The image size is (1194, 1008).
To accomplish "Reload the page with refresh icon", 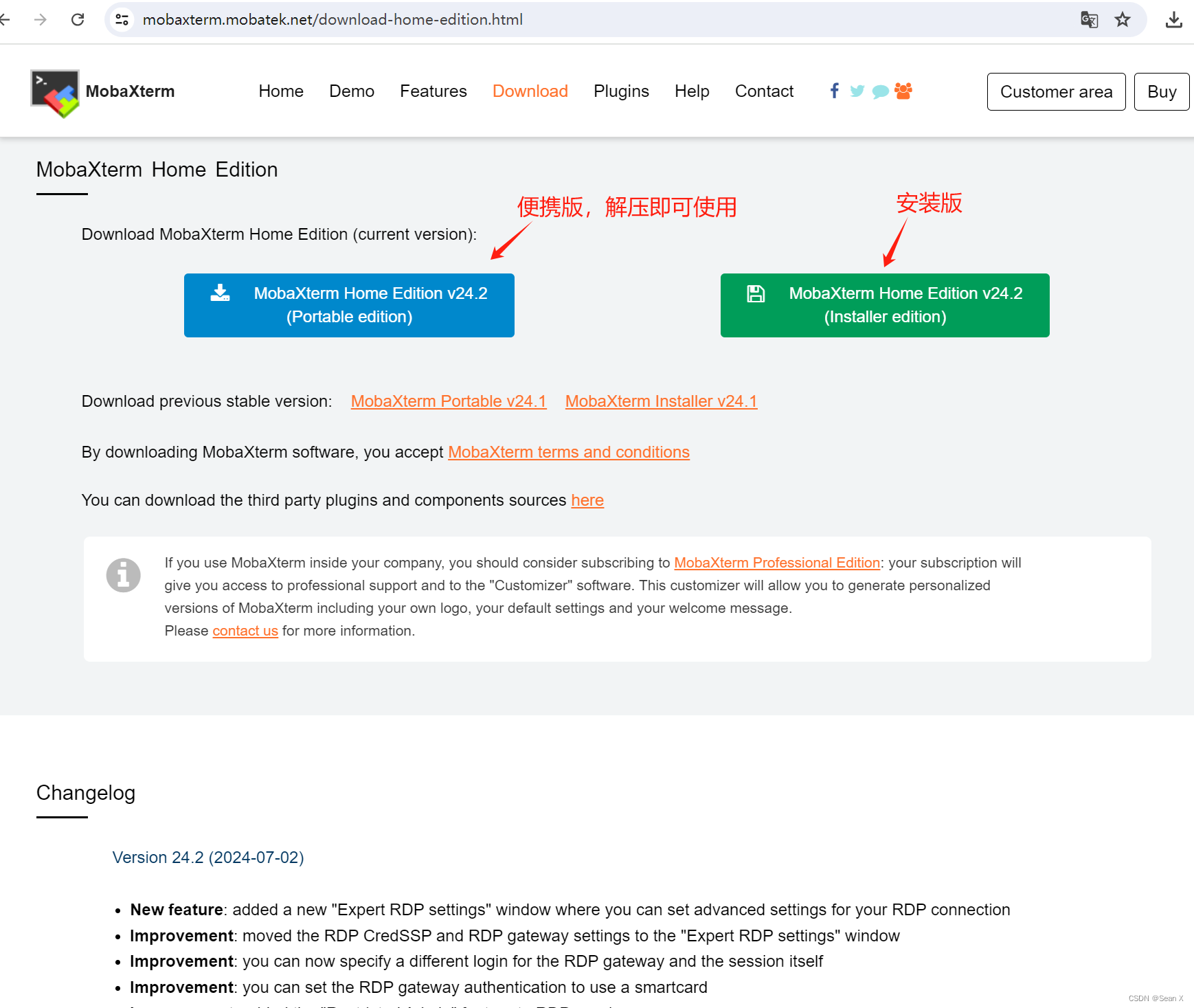I will tap(78, 19).
